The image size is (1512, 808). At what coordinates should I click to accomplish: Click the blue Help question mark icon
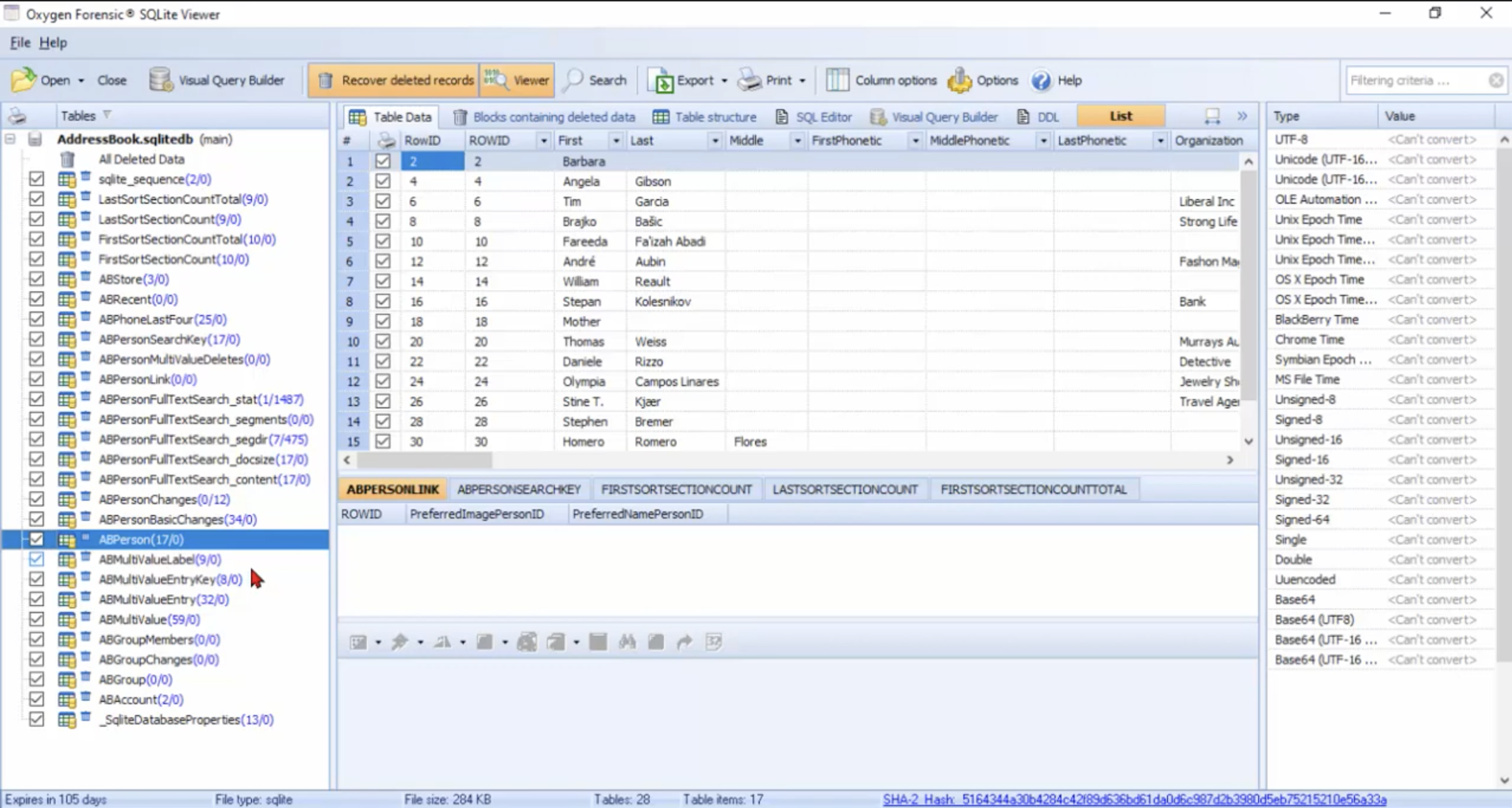tap(1041, 80)
